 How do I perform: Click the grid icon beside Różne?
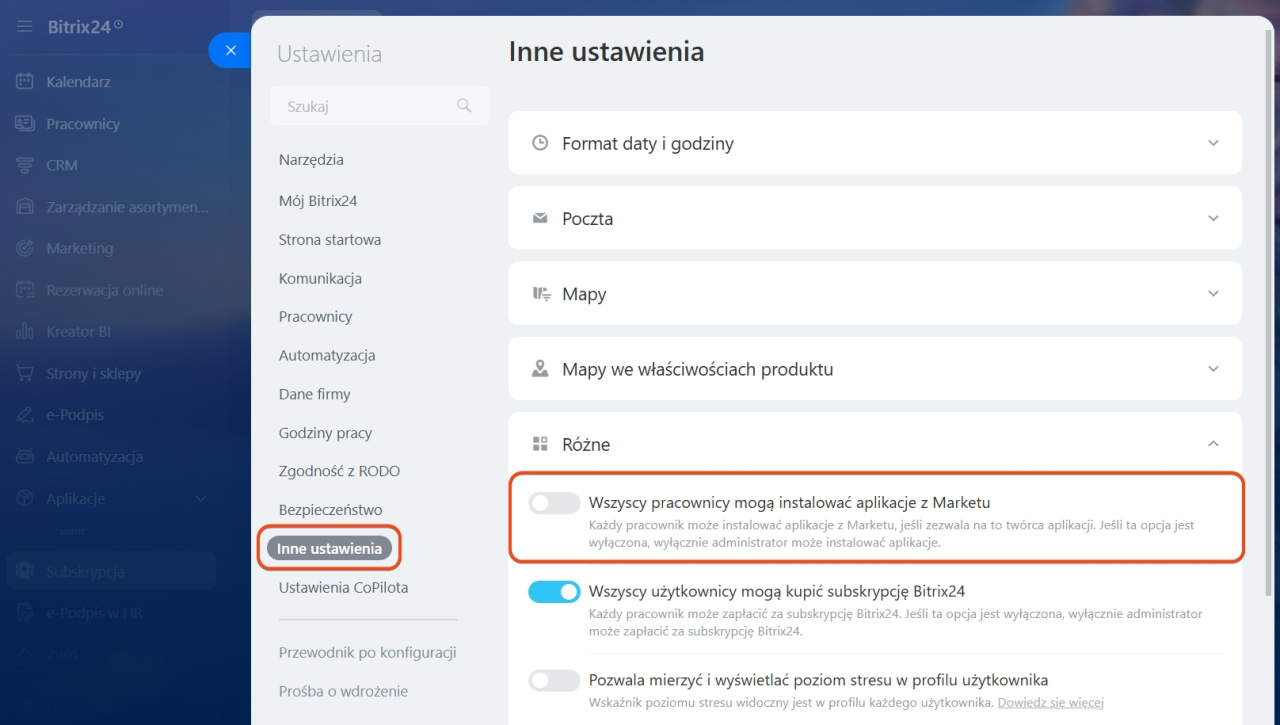(x=540, y=444)
